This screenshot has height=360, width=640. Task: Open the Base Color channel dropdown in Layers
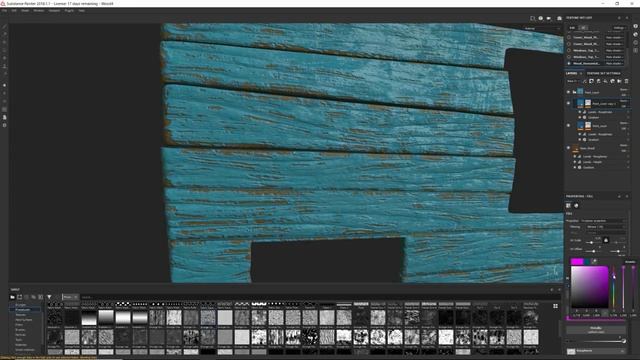(572, 81)
